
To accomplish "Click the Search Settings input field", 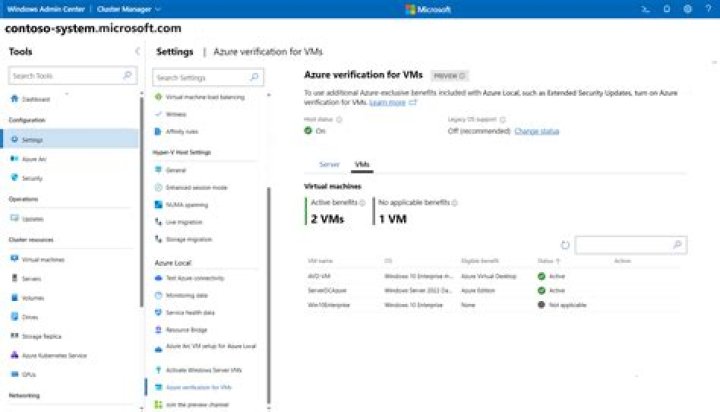I will click(x=208, y=77).
